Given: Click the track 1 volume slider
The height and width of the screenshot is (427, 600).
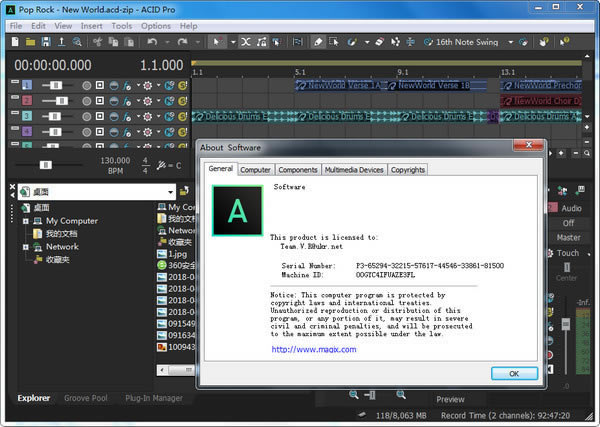Looking at the screenshot, I should 56,86.
